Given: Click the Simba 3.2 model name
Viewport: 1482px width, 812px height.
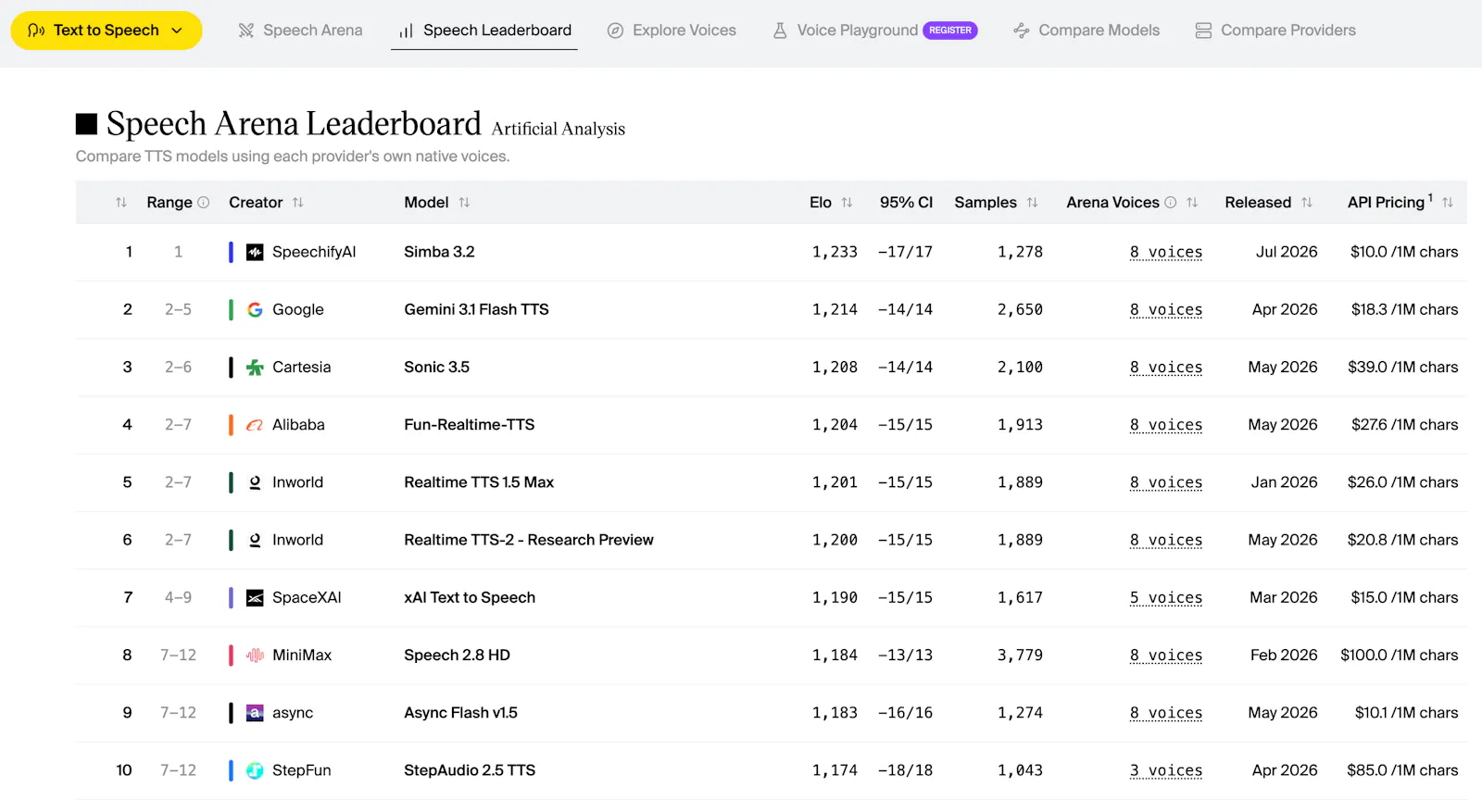Looking at the screenshot, I should click(439, 252).
